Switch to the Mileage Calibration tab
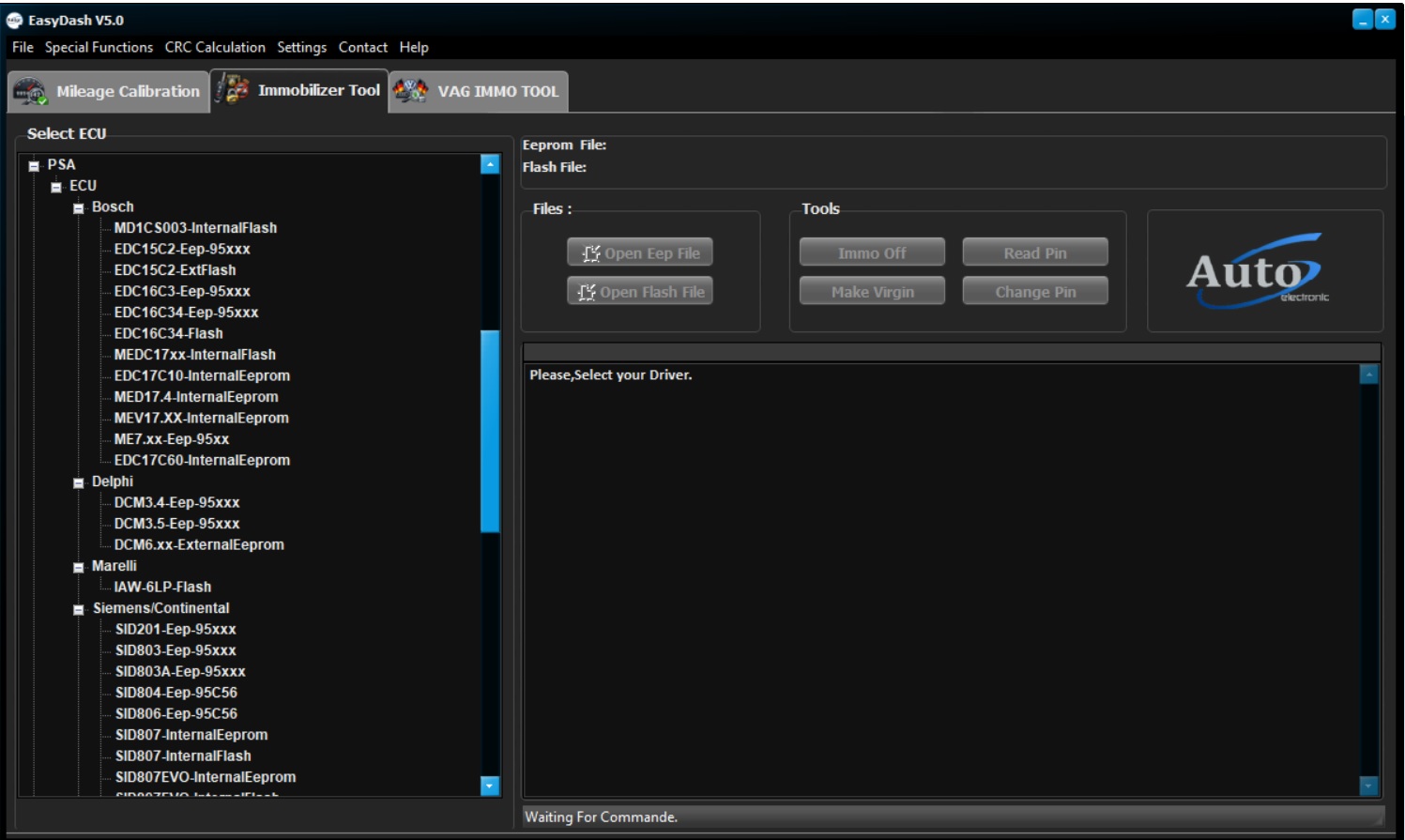Screen dimensions: 1405x840 click(128, 92)
